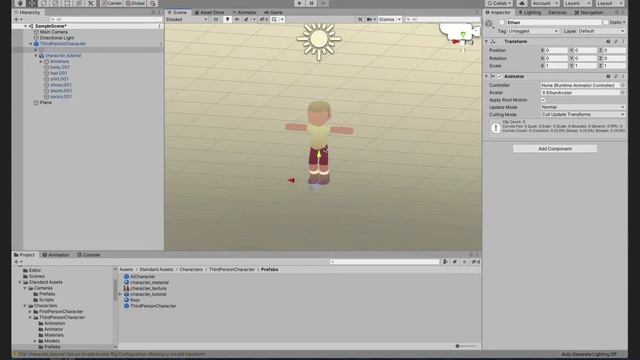Select hair.001 in Hierarchy

59,73
